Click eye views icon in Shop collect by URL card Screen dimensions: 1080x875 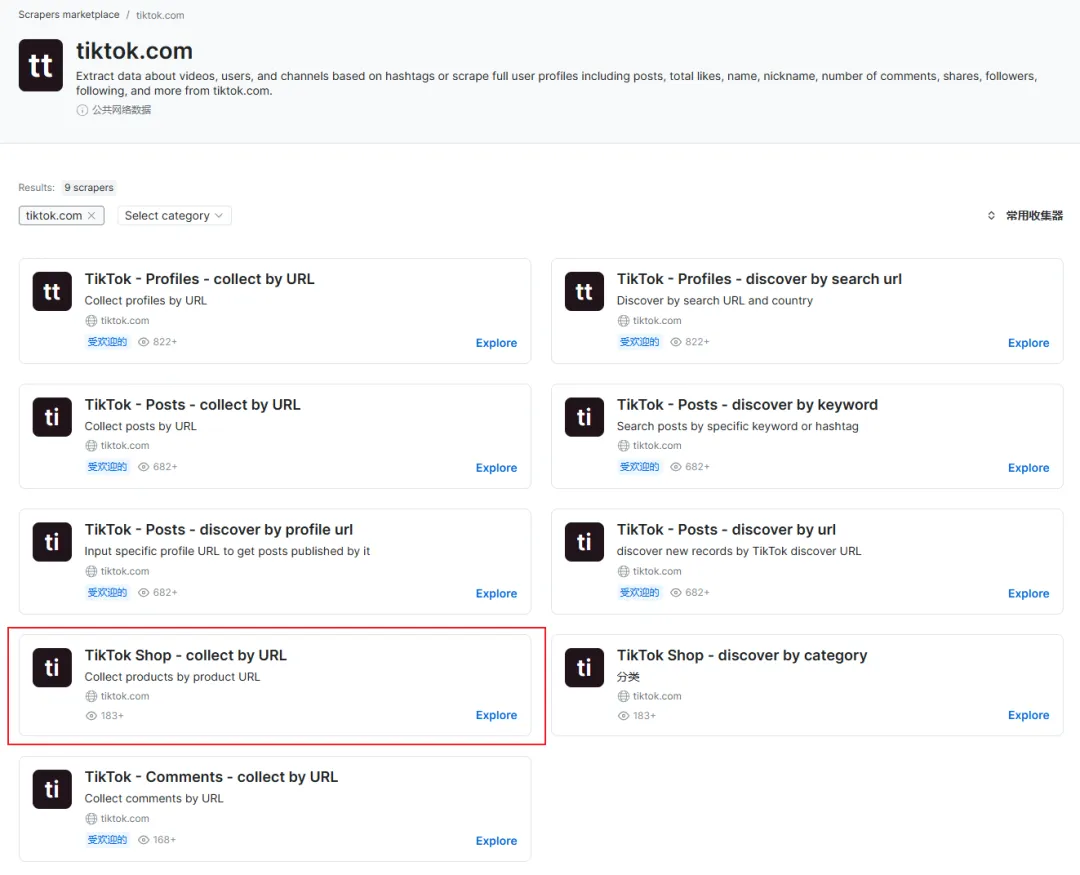(x=91, y=716)
